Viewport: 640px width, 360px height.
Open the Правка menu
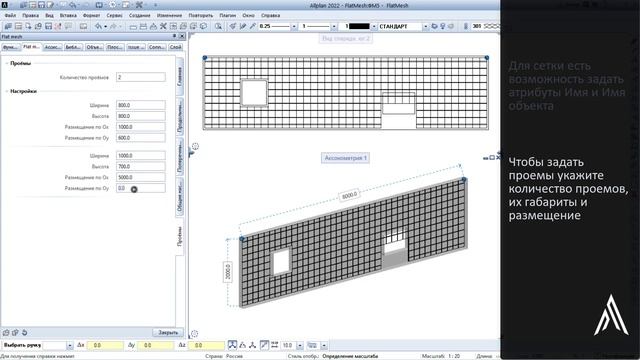(31, 16)
